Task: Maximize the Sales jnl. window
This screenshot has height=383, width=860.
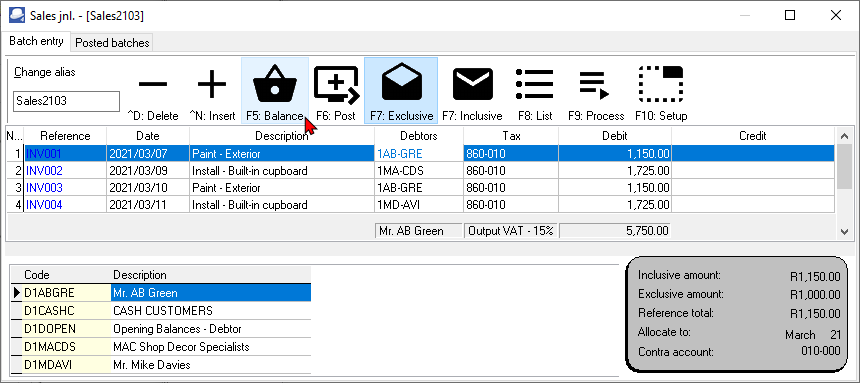Action: pos(790,15)
